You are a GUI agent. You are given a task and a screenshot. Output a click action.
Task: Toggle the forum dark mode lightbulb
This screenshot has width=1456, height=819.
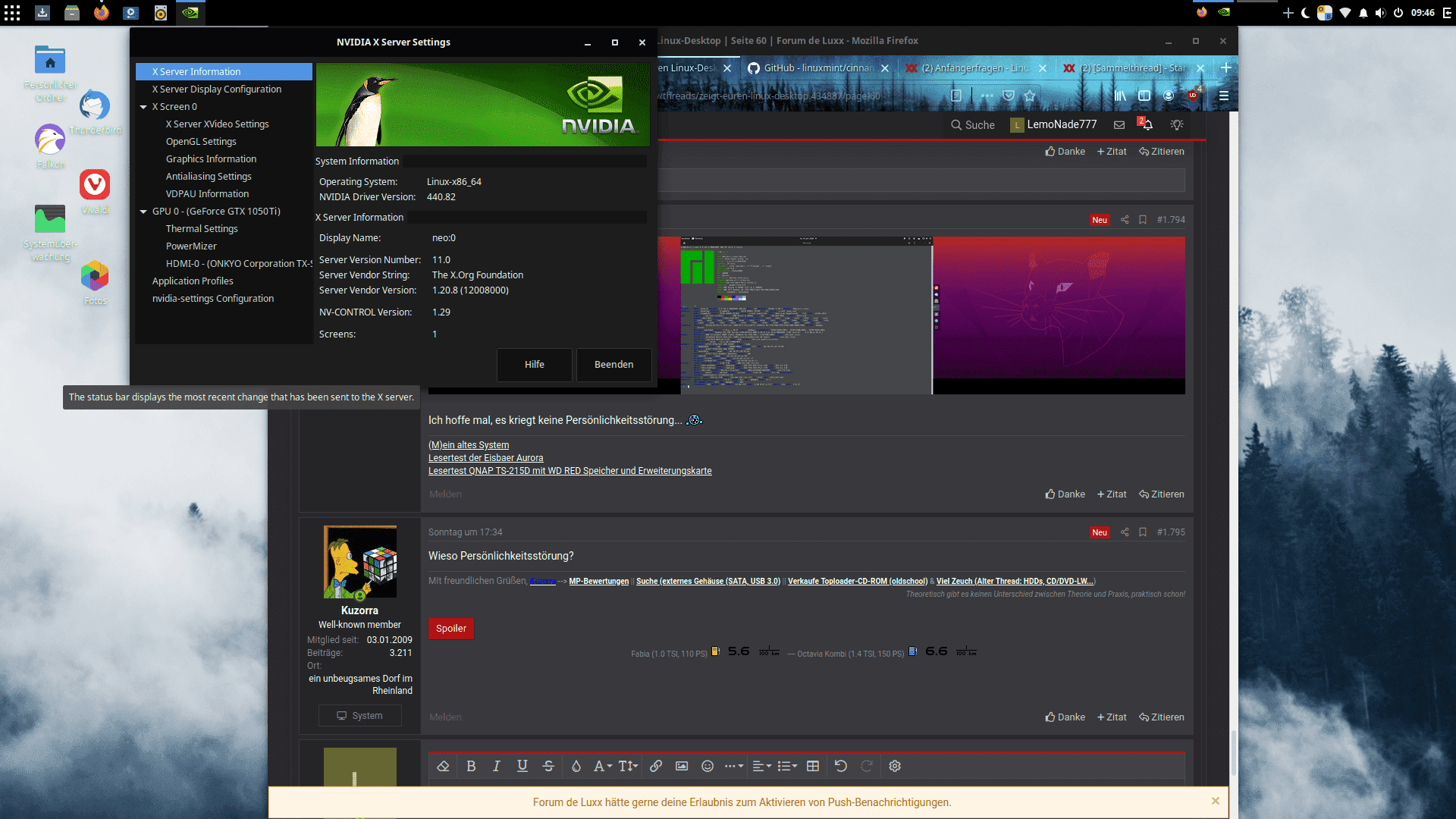click(x=1177, y=124)
